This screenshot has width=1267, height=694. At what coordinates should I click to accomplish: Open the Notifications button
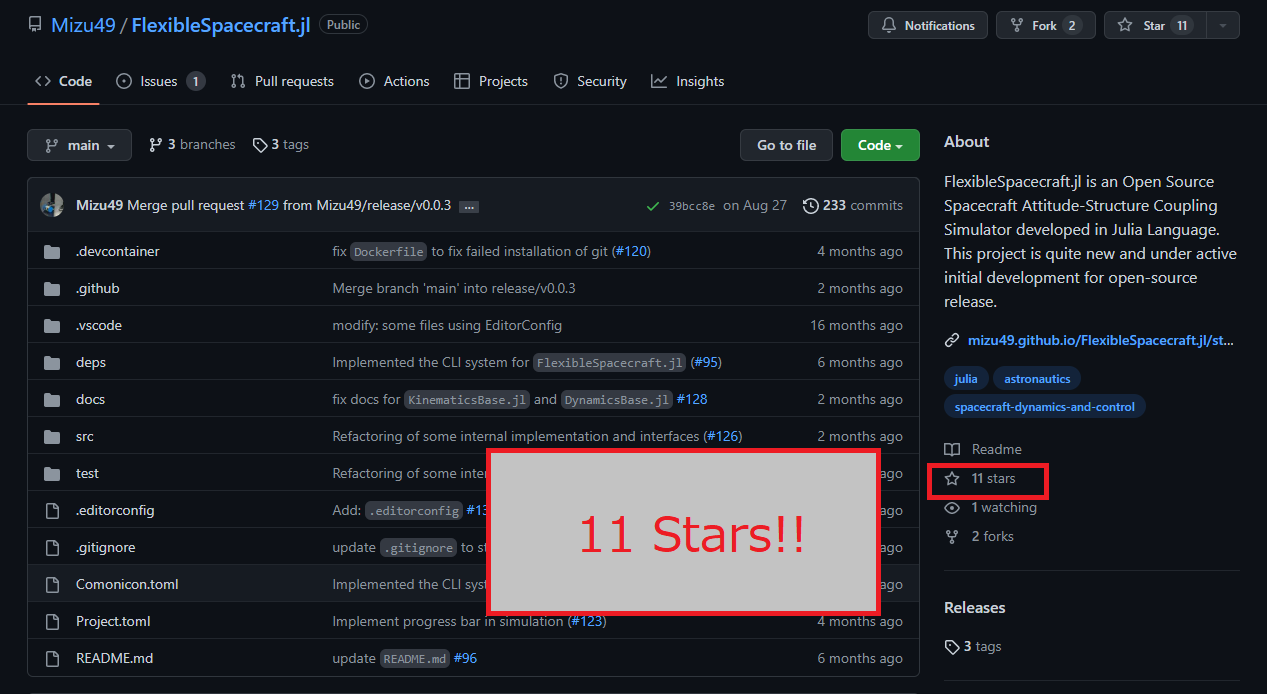[x=927, y=25]
